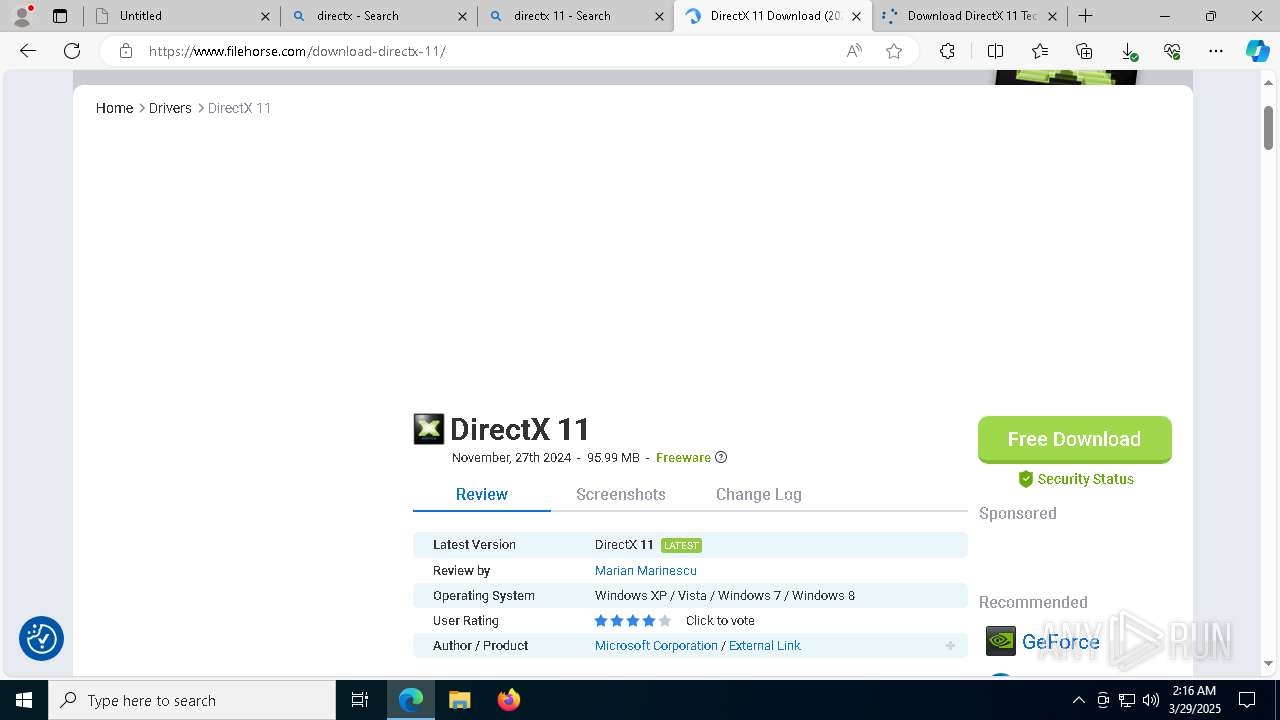1280x720 pixels.
Task: Open the cookie consent preferences icon
Action: (42, 638)
